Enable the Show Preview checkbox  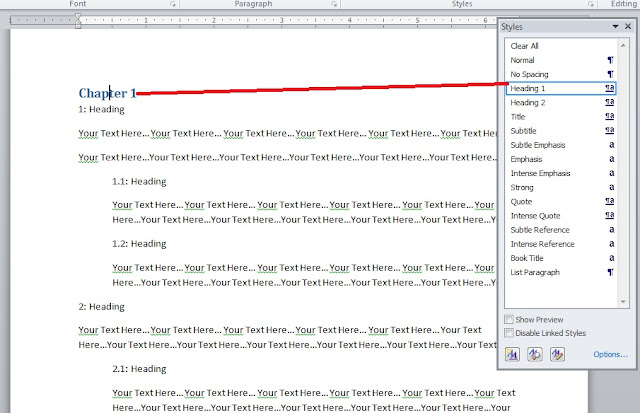point(509,319)
